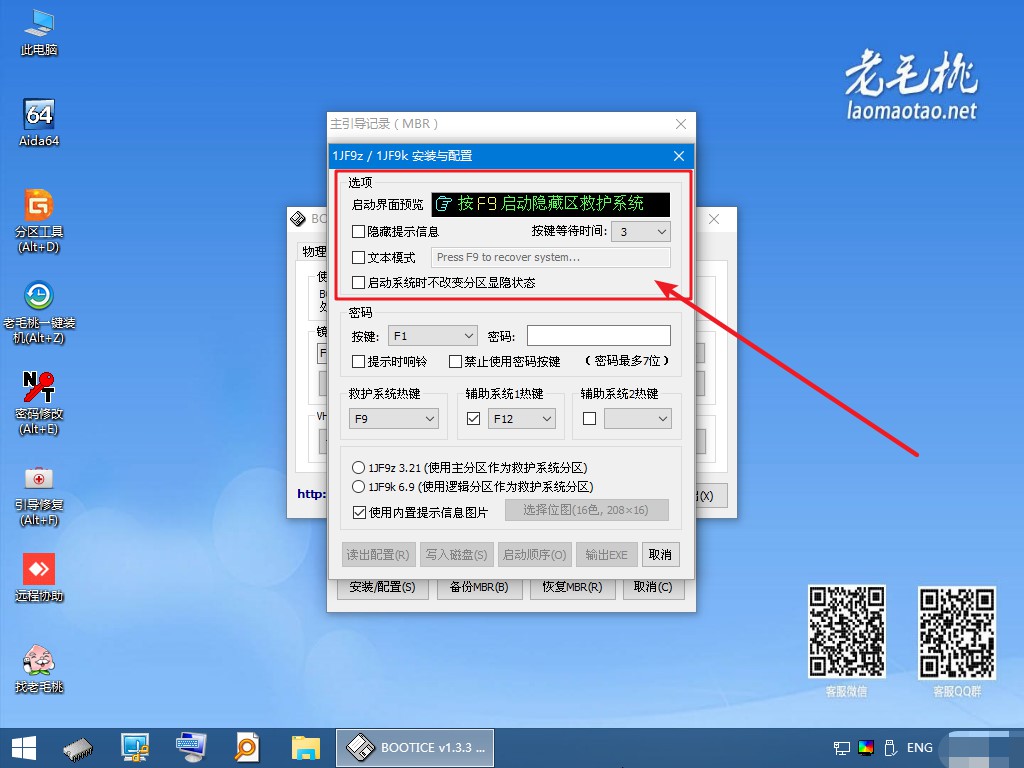Open the 此电脑 desktop icon

(39, 33)
